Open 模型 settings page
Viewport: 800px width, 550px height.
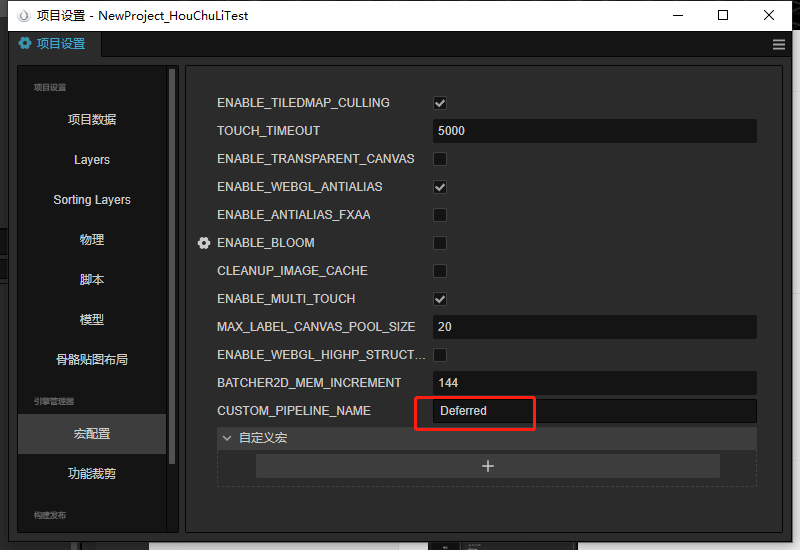(92, 319)
